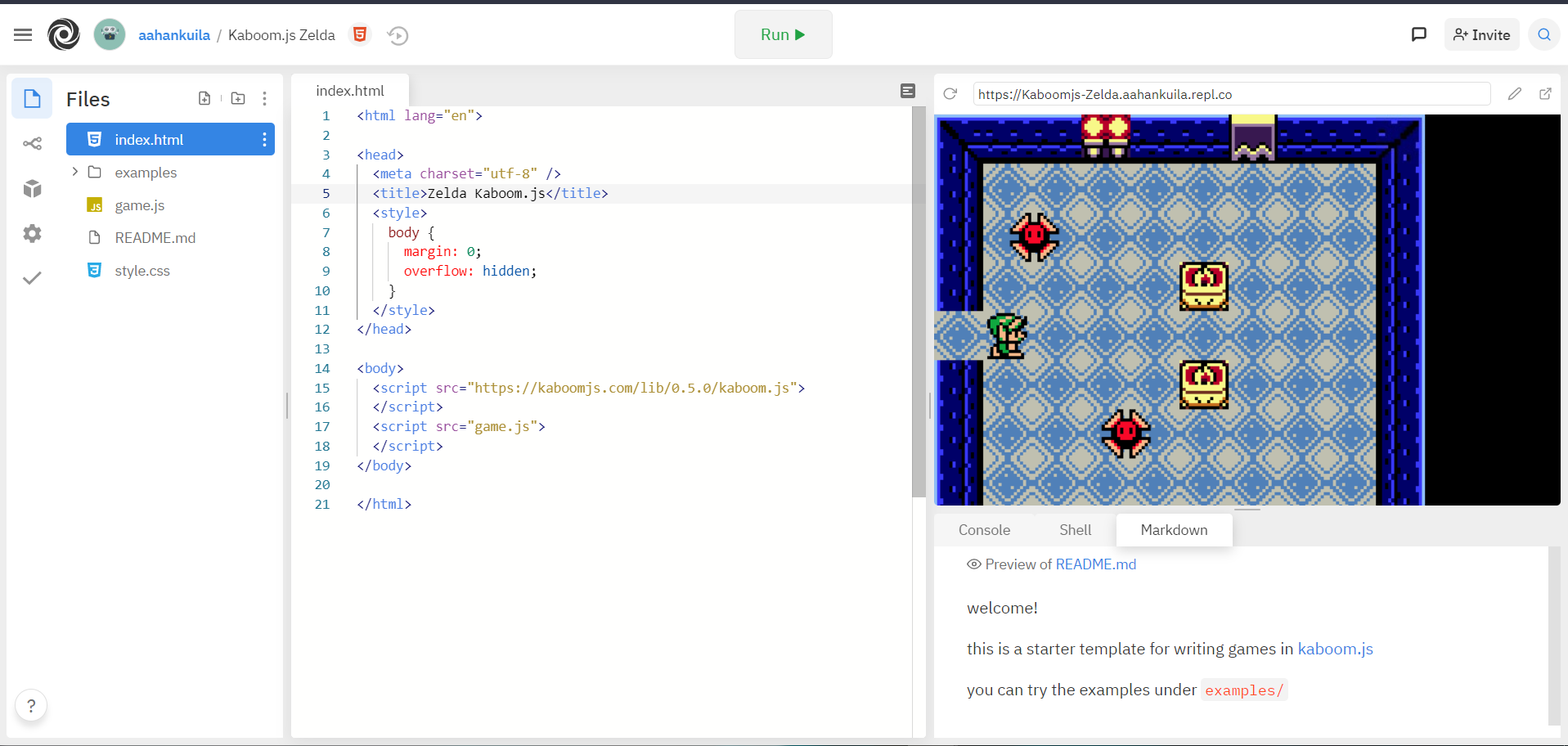The width and height of the screenshot is (1568, 746).
Task: Click the 'examples/' inline code text
Action: [1244, 690]
